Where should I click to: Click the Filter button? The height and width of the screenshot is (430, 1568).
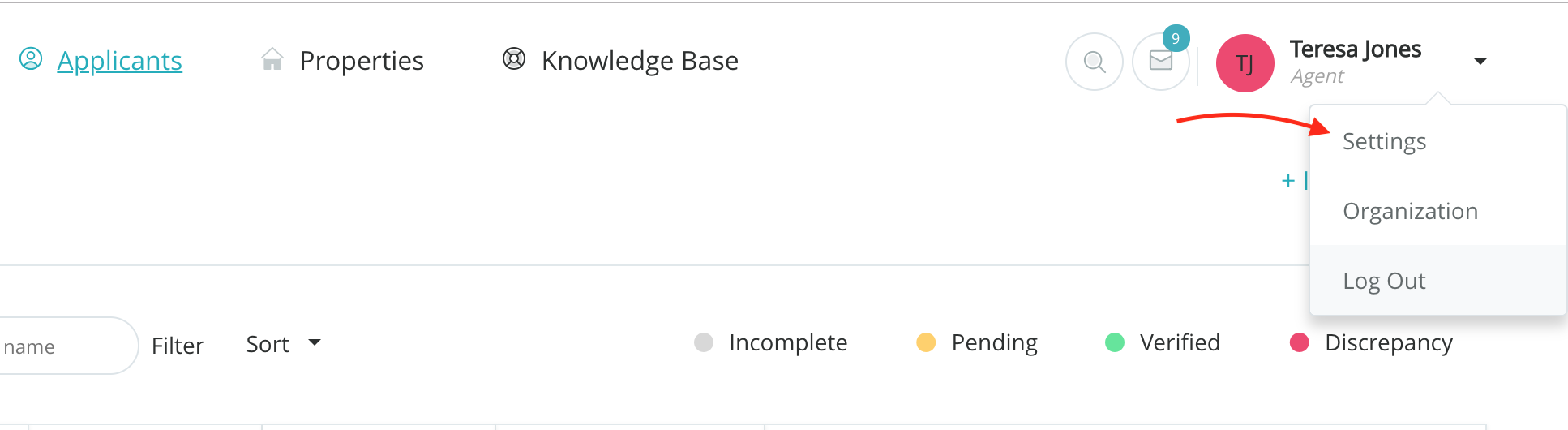click(178, 346)
